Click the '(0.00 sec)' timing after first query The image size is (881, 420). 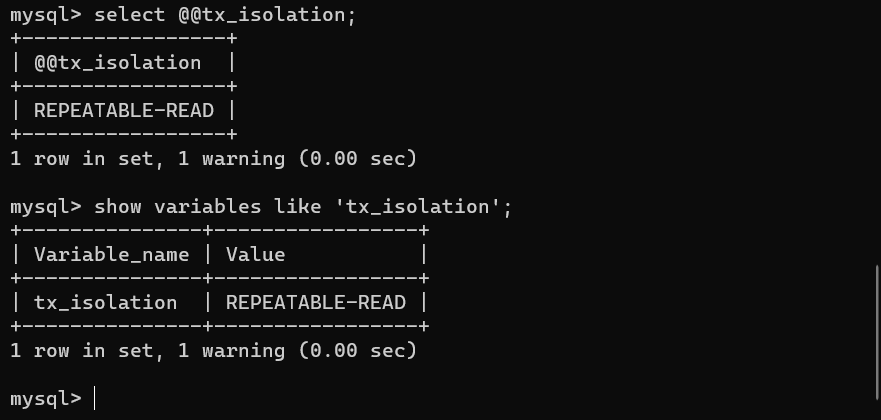[357, 158]
